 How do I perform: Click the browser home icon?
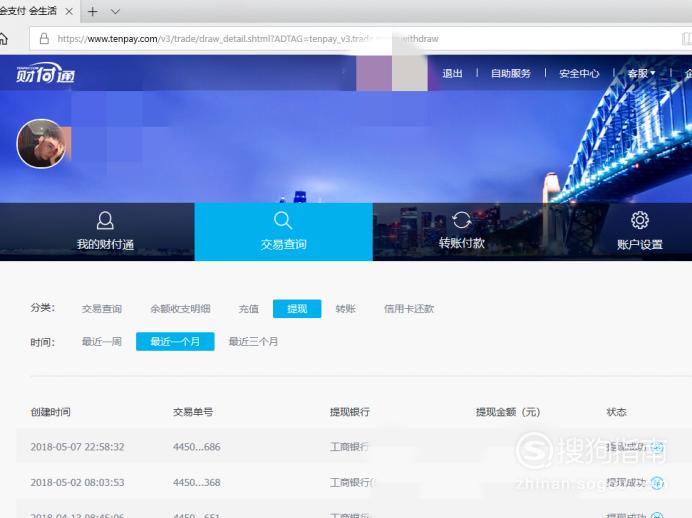click(x=4, y=39)
